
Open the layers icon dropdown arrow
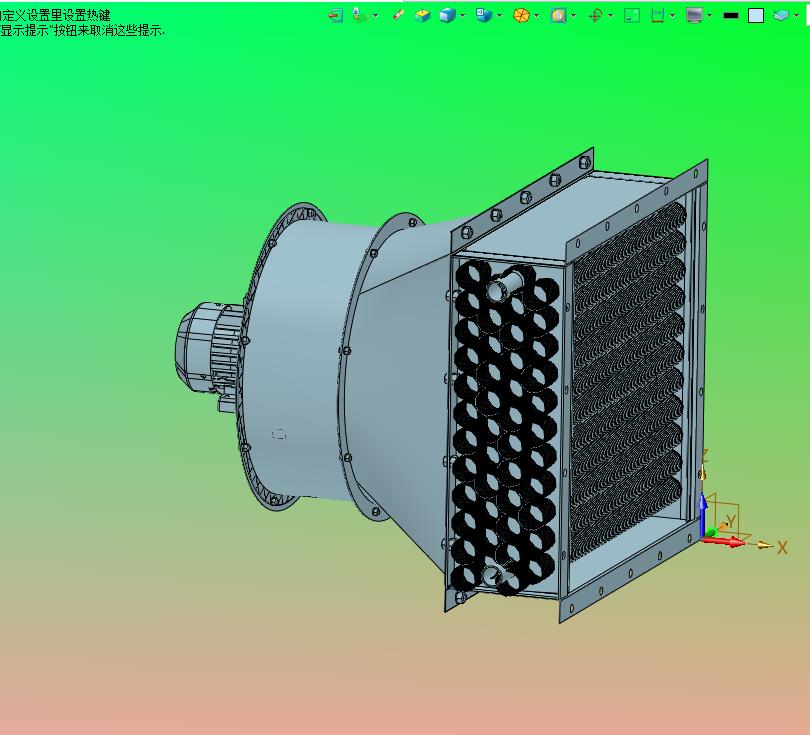(796, 16)
